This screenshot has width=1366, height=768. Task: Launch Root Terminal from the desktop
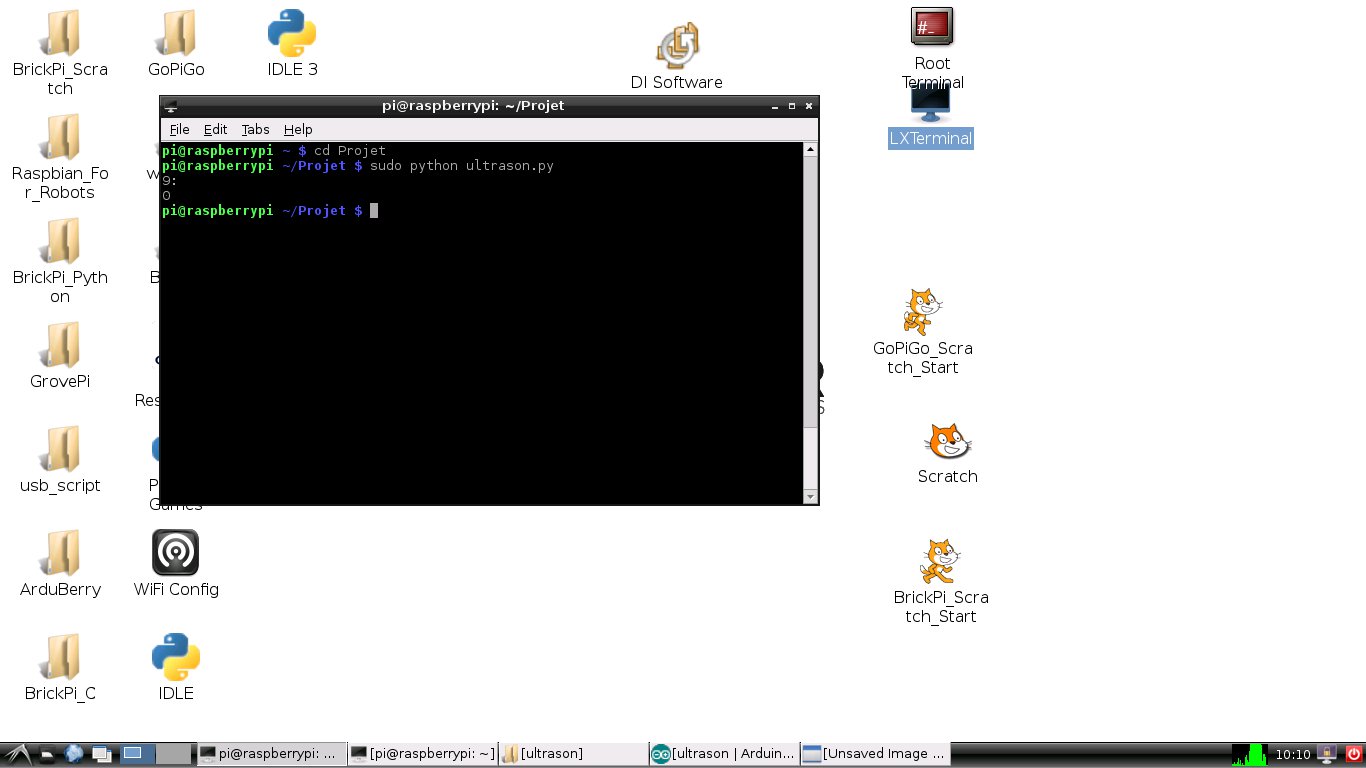point(931,27)
